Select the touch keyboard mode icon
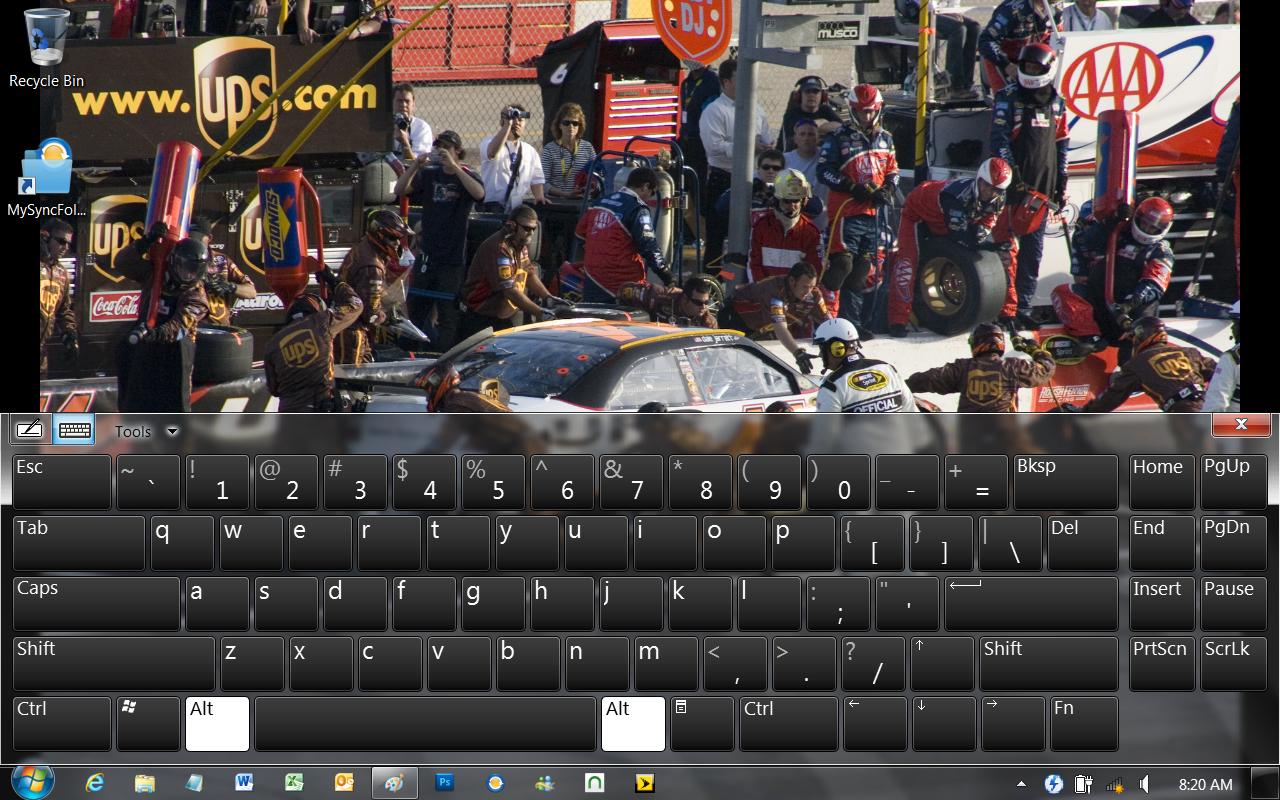This screenshot has height=800, width=1280. tap(75, 430)
